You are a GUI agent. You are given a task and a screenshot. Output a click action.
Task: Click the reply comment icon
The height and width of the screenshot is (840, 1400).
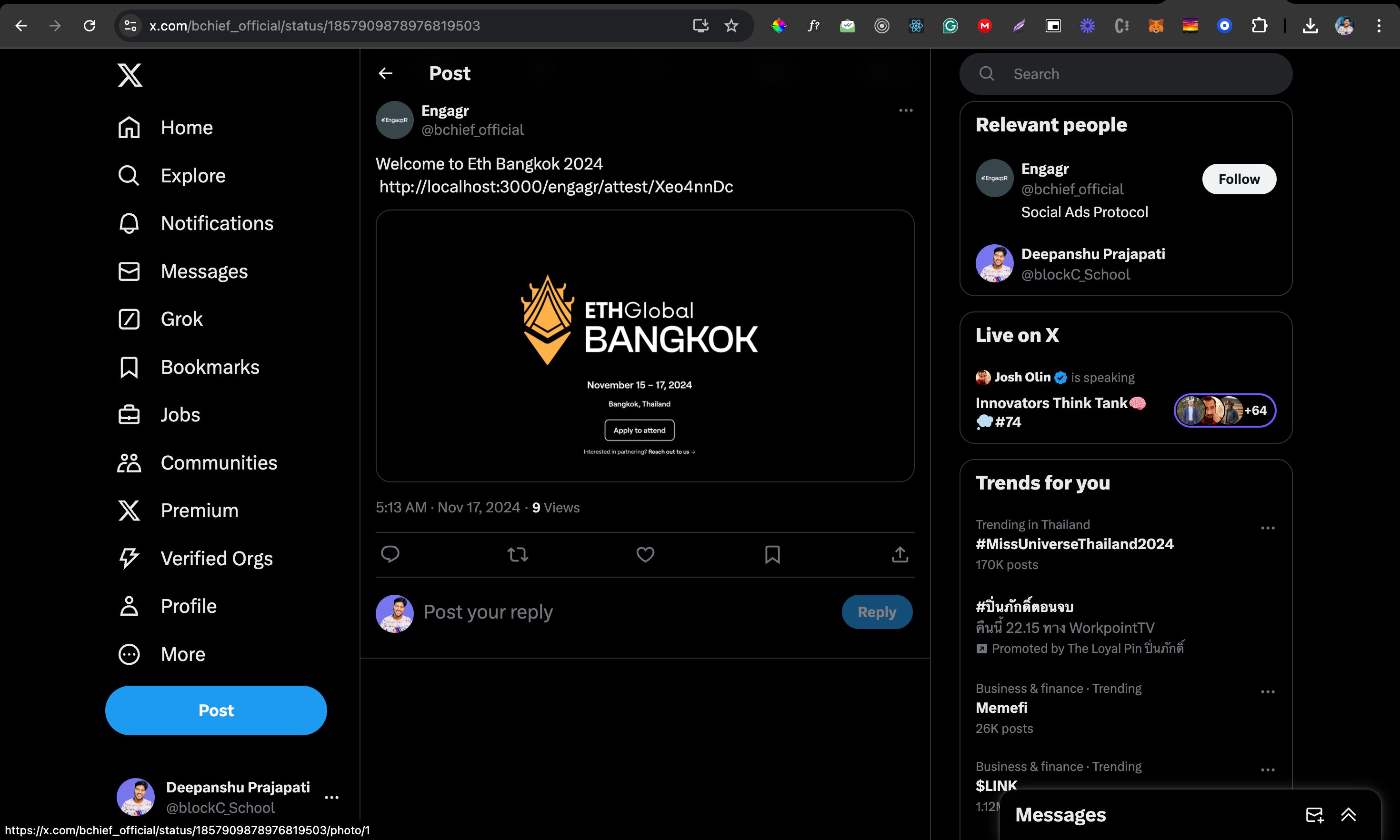click(x=390, y=554)
